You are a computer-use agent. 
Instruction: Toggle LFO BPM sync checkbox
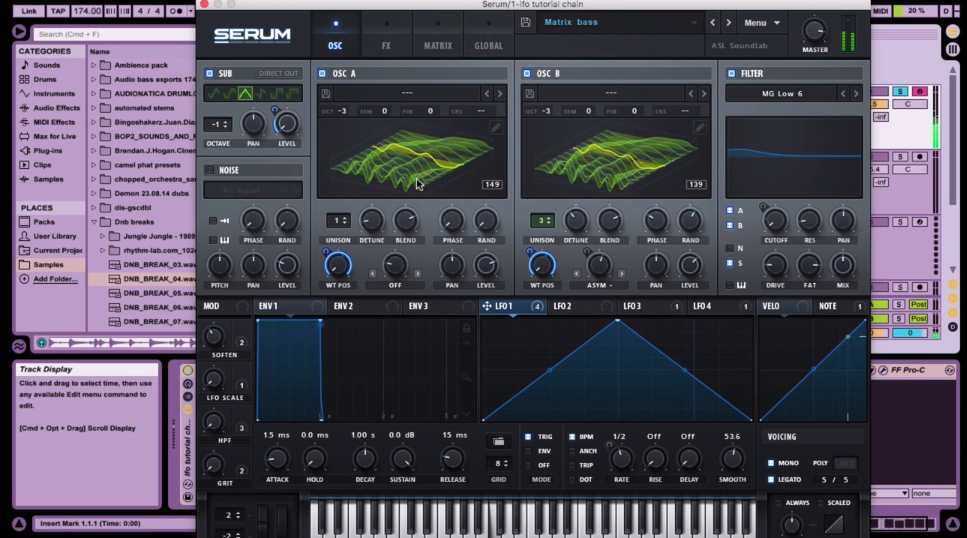coord(572,437)
